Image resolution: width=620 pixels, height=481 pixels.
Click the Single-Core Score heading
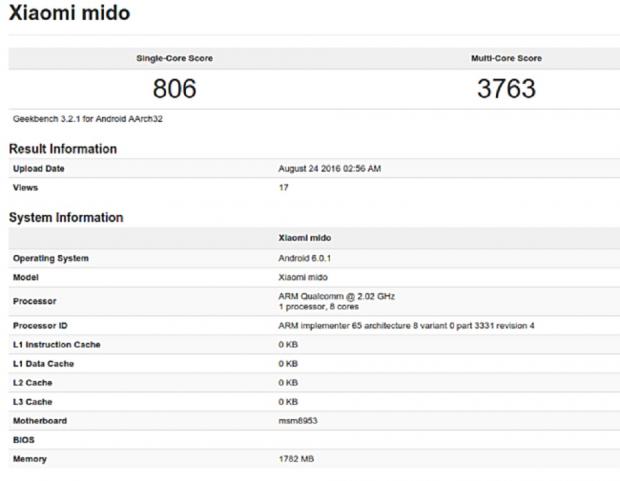pyautogui.click(x=174, y=58)
